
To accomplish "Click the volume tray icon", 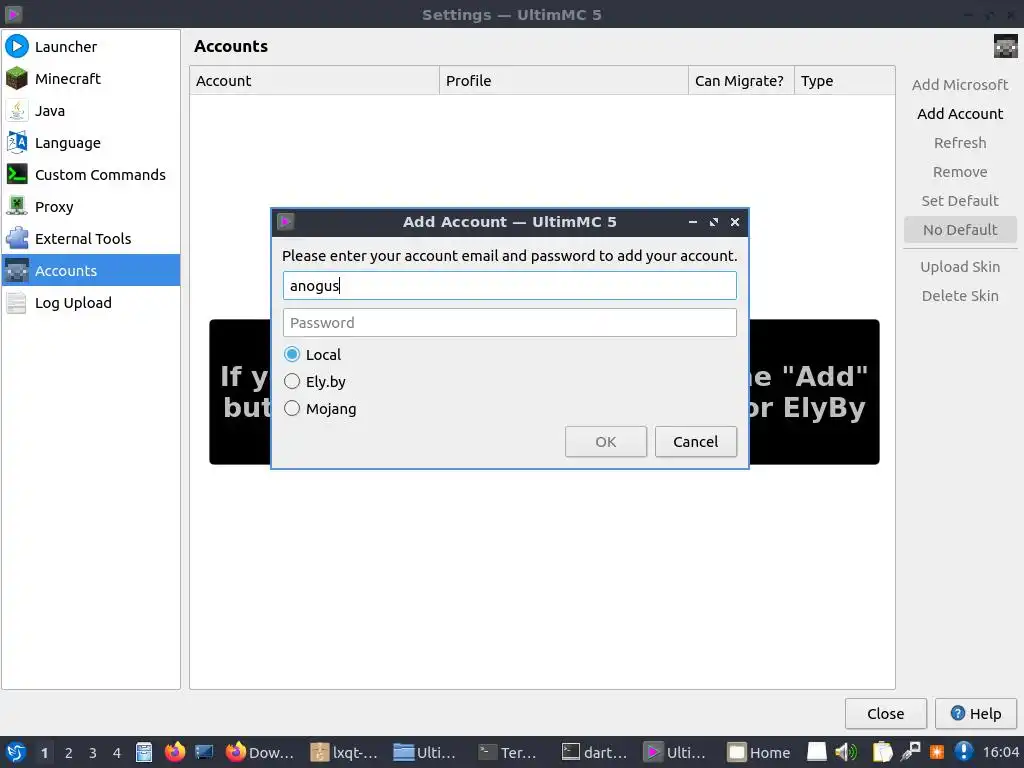I will click(846, 752).
